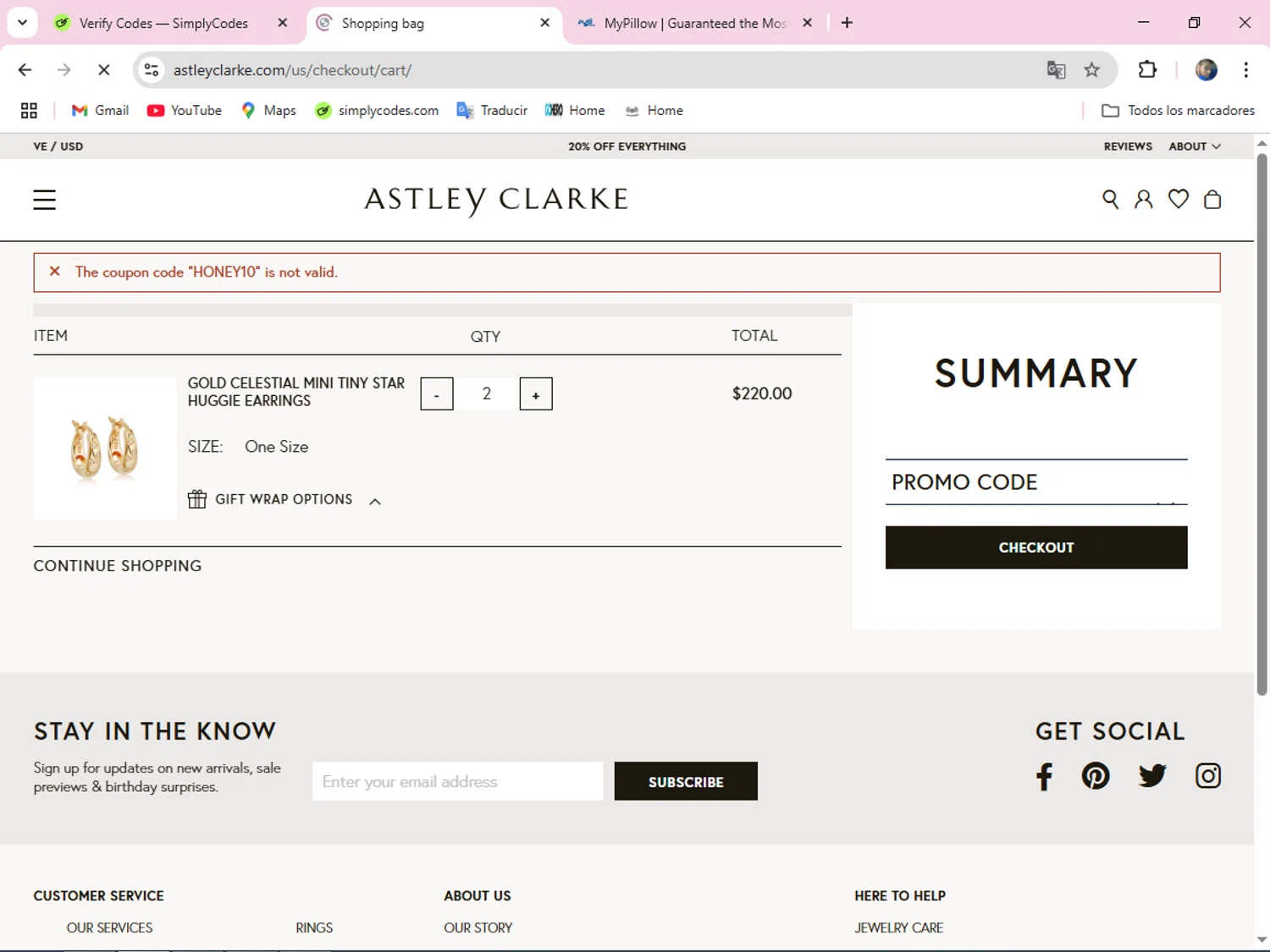
Task: Click the Promo Code input field
Action: 1036,482
